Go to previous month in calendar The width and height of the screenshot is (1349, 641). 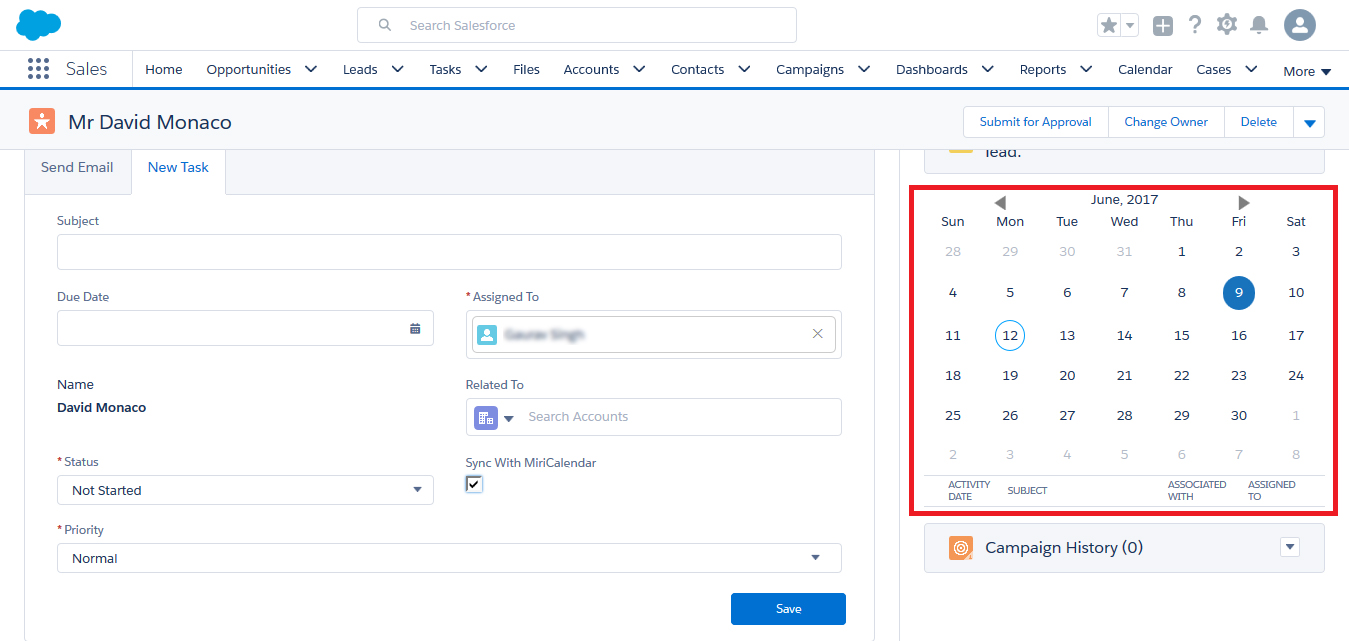(x=999, y=203)
